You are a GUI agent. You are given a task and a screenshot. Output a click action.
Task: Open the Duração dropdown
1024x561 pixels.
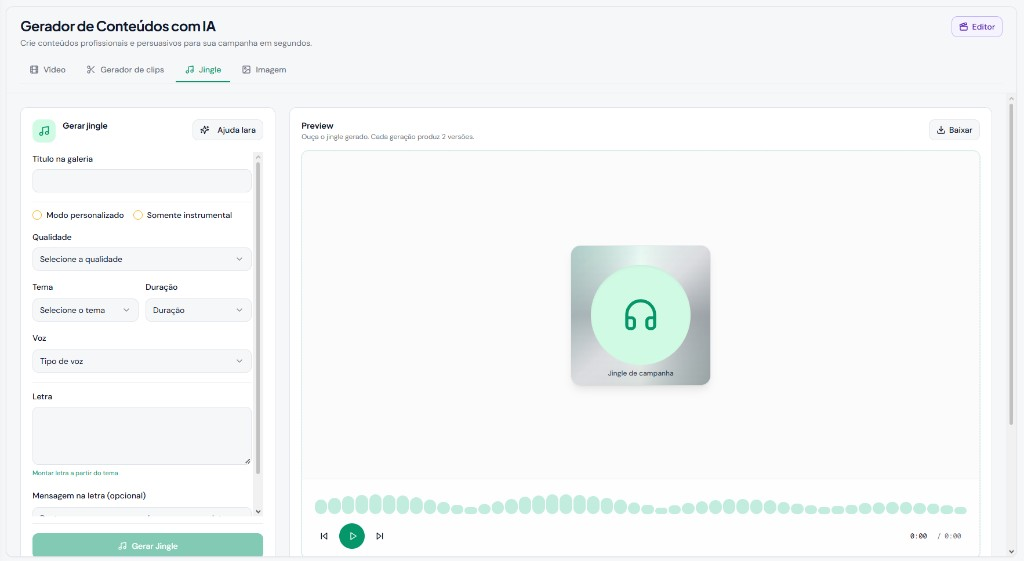coord(199,310)
